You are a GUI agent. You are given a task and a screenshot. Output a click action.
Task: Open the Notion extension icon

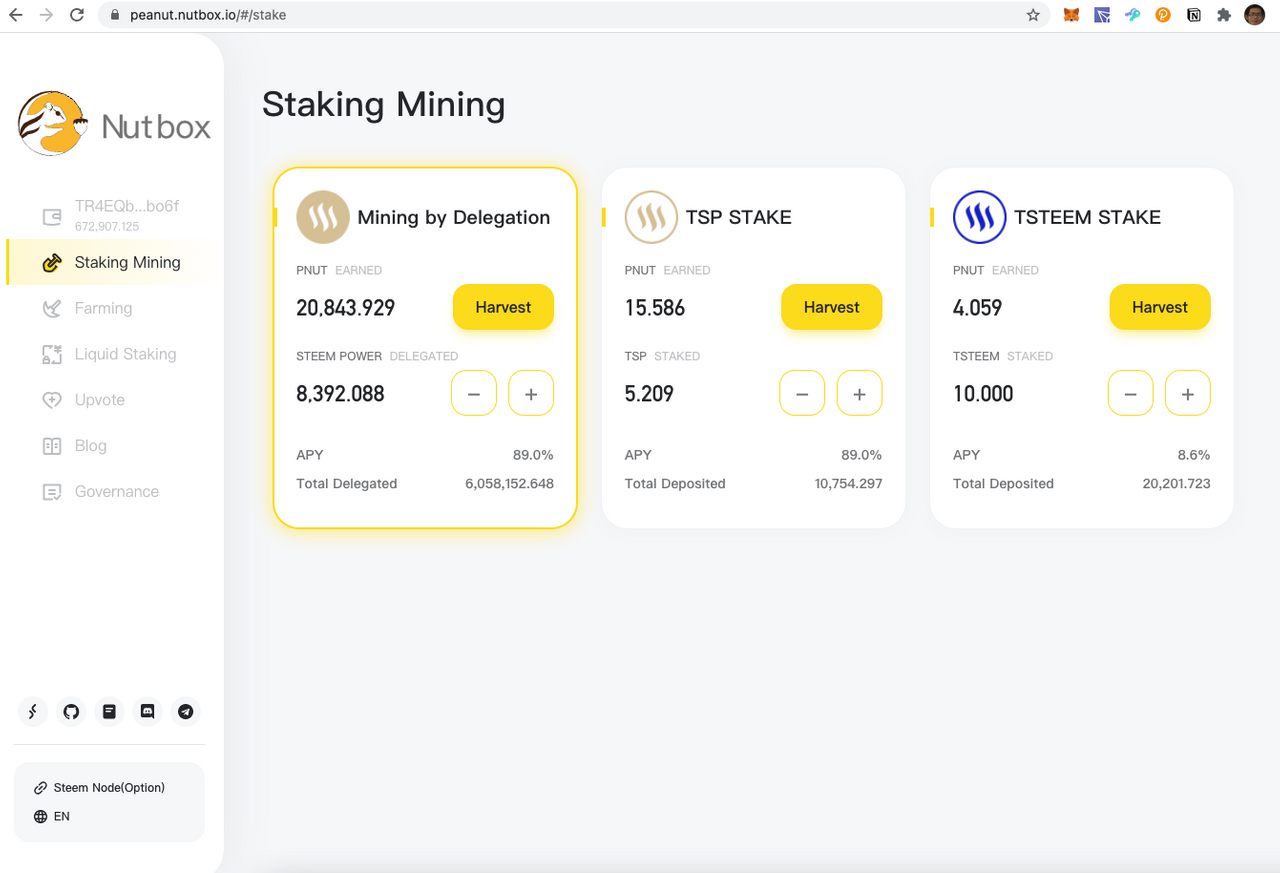tap(1193, 15)
